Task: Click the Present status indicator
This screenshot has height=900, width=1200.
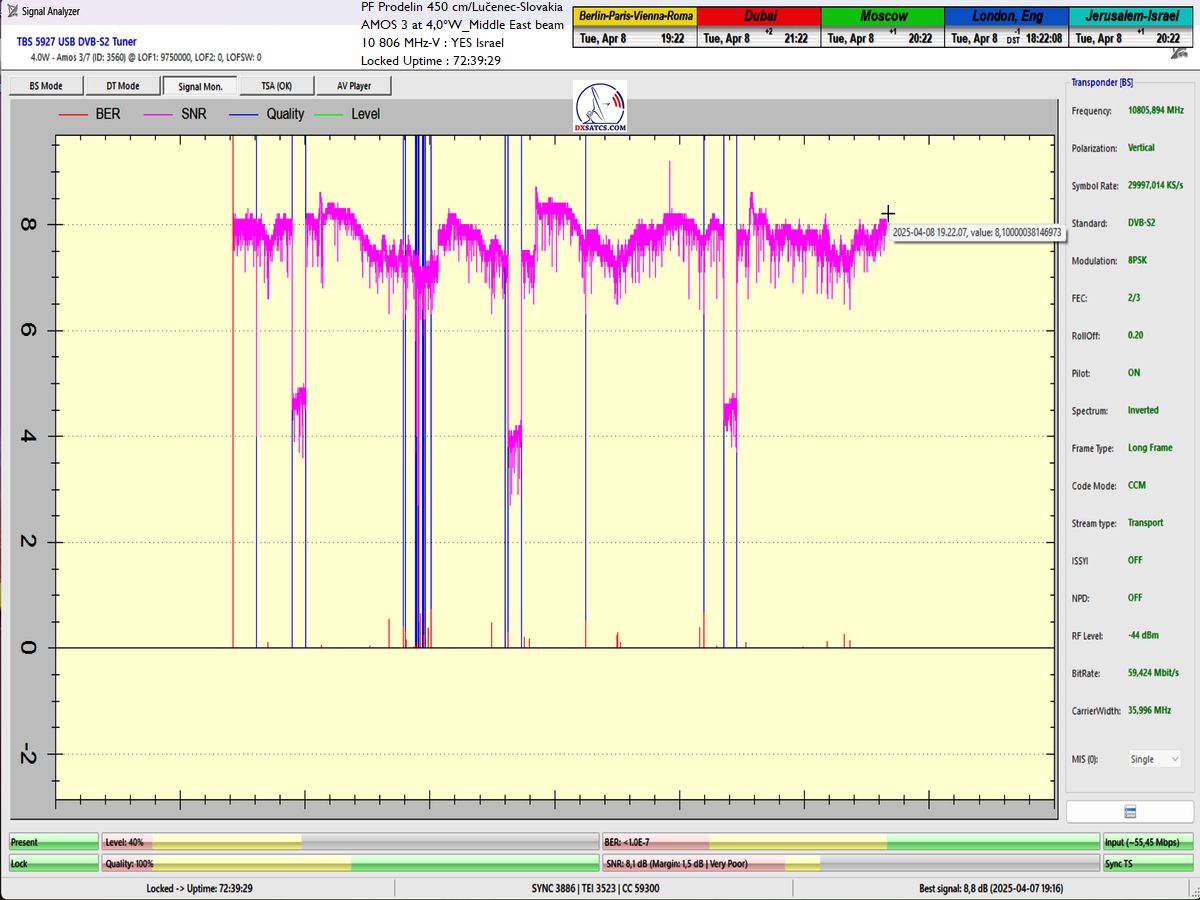Action: tap(54, 843)
